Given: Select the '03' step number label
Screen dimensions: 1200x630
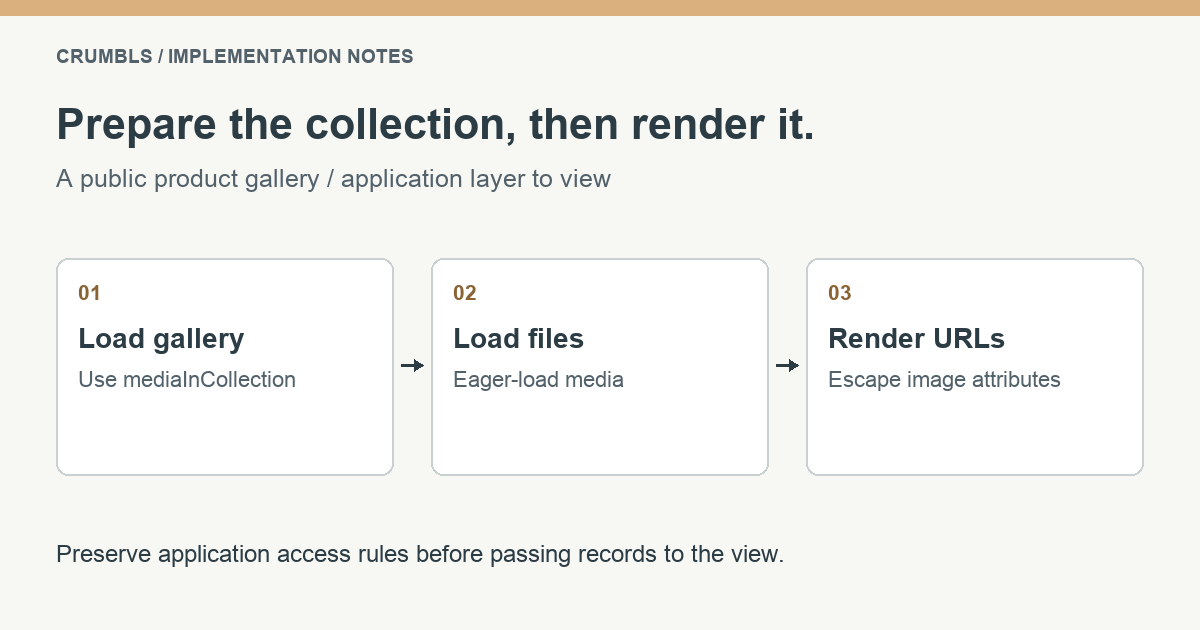Looking at the screenshot, I should click(840, 293).
